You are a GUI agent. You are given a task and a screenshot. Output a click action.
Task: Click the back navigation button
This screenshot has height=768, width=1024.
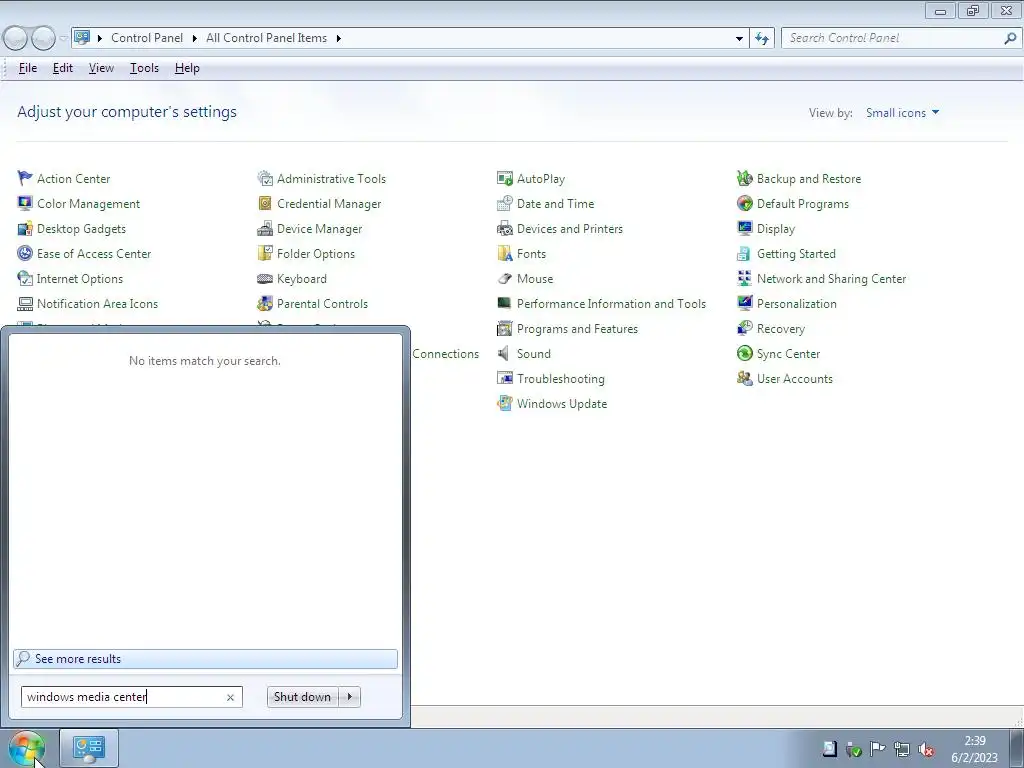click(16, 39)
